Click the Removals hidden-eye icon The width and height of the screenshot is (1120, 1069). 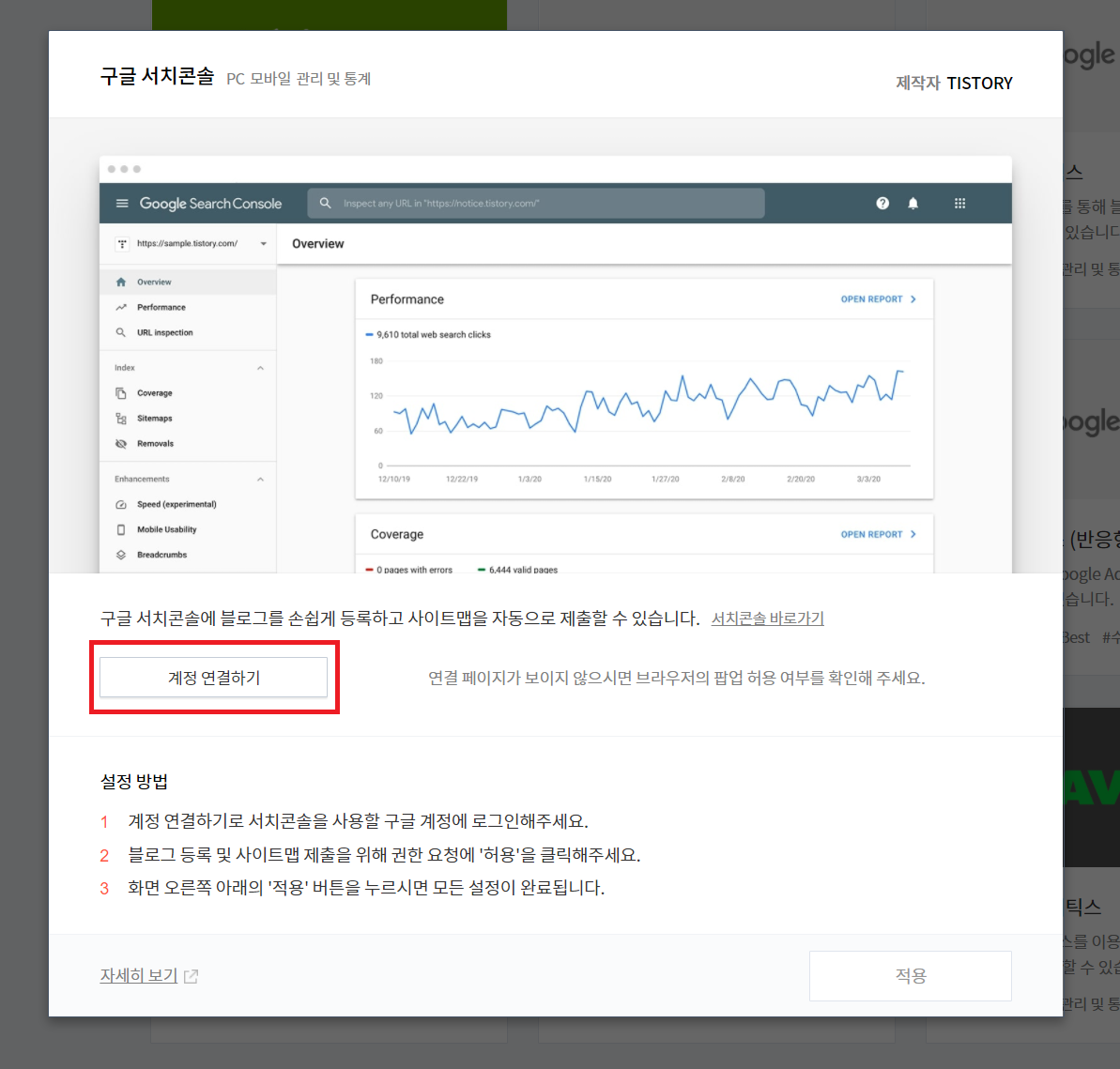tap(121, 443)
